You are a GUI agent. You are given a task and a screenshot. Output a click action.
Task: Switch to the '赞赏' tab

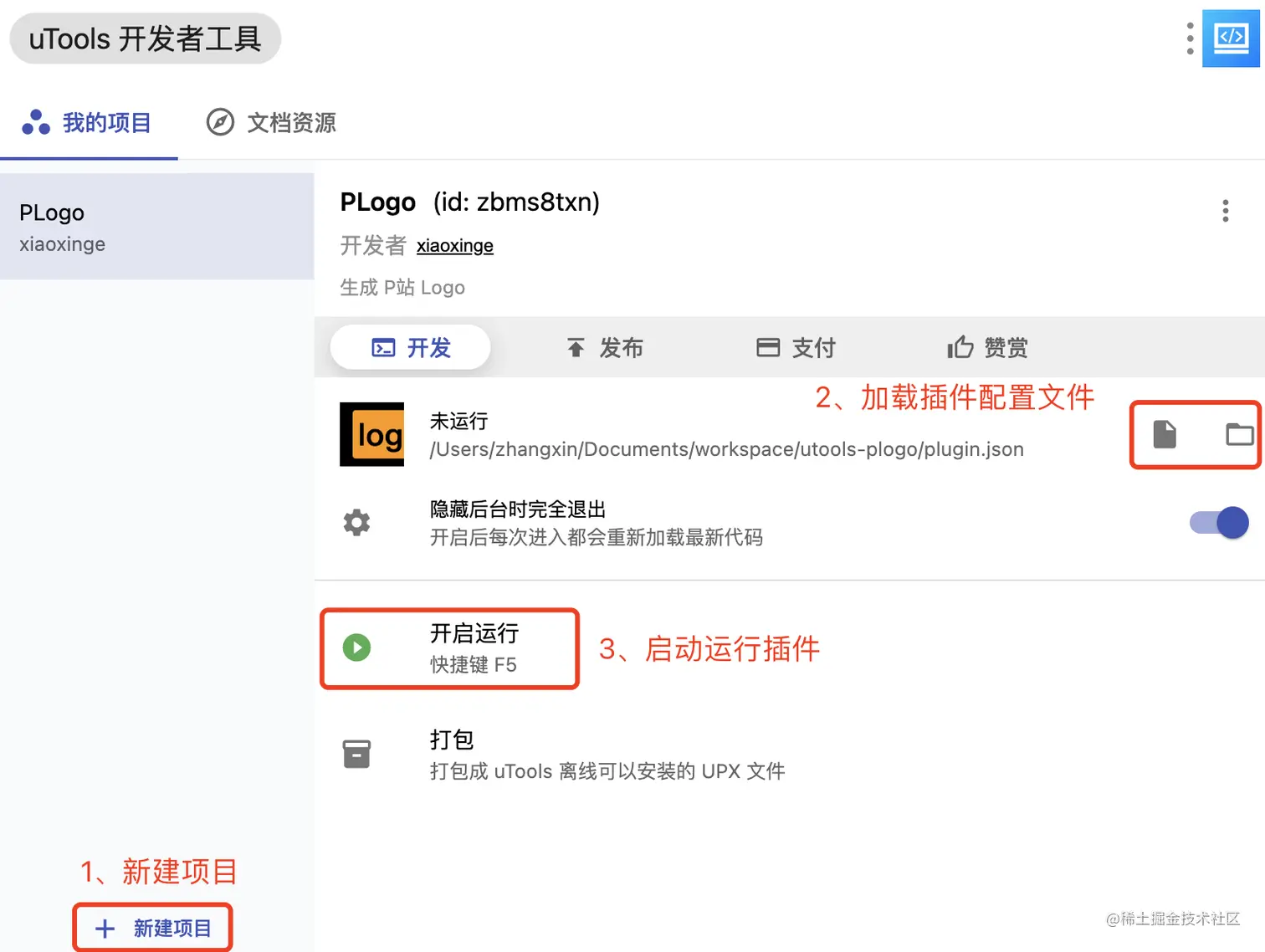(x=988, y=347)
